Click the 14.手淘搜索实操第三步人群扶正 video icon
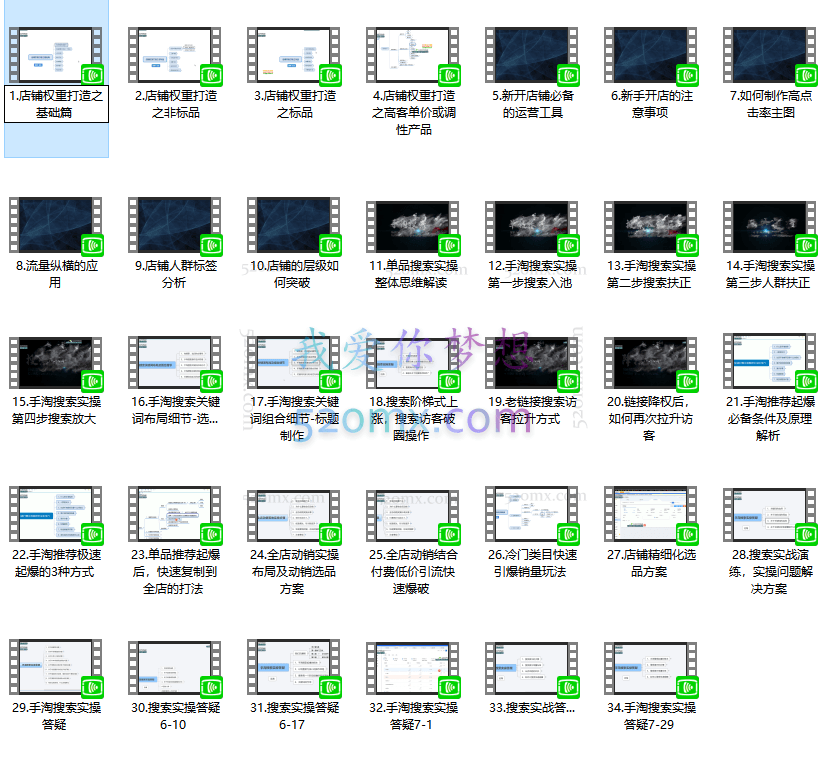The height and width of the screenshot is (760, 829). tap(771, 225)
